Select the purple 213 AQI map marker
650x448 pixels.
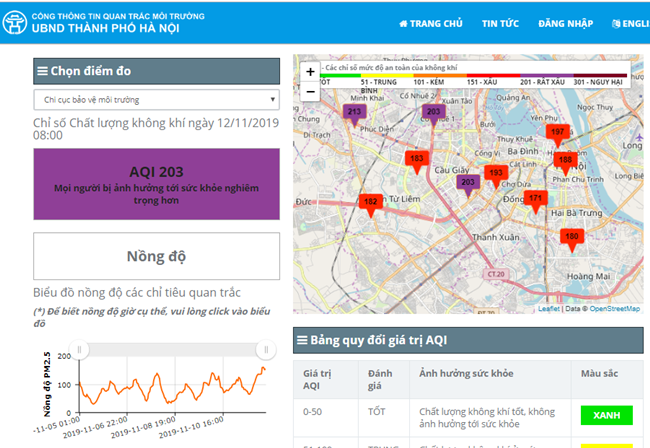(x=354, y=112)
